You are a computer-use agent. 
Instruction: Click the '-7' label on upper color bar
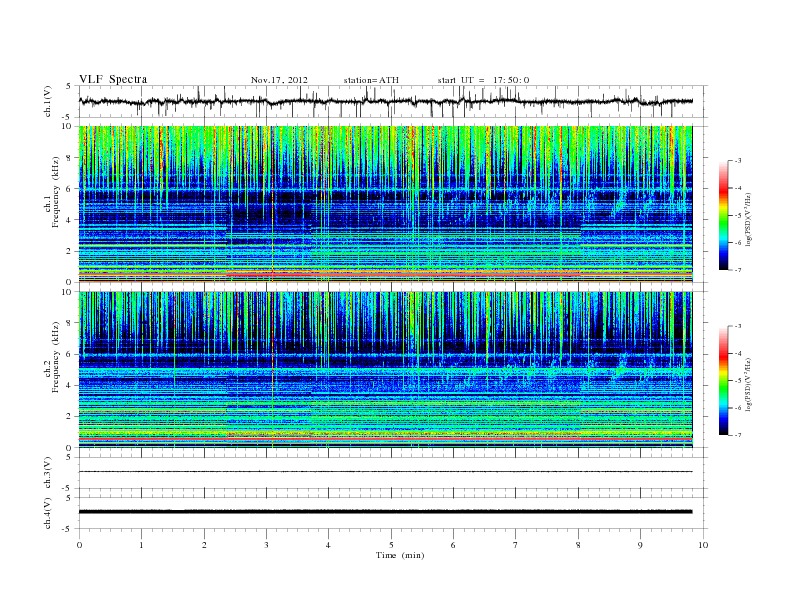pos(738,270)
